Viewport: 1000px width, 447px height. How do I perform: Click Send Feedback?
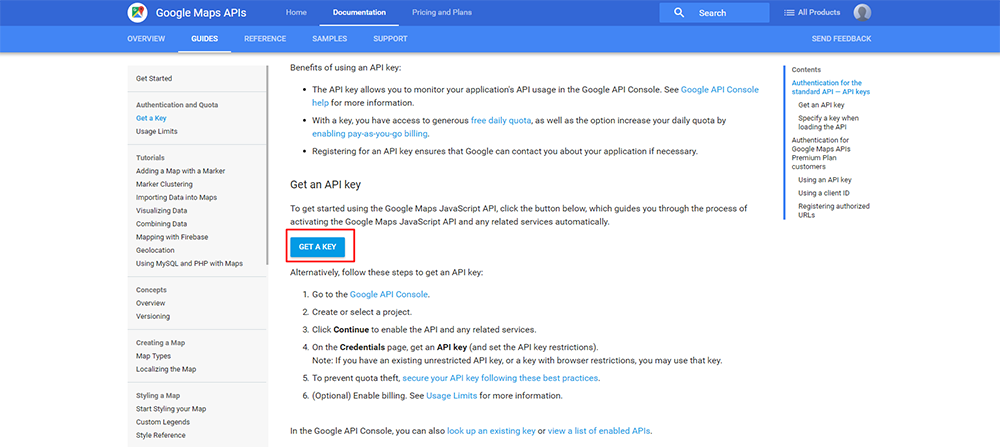841,39
